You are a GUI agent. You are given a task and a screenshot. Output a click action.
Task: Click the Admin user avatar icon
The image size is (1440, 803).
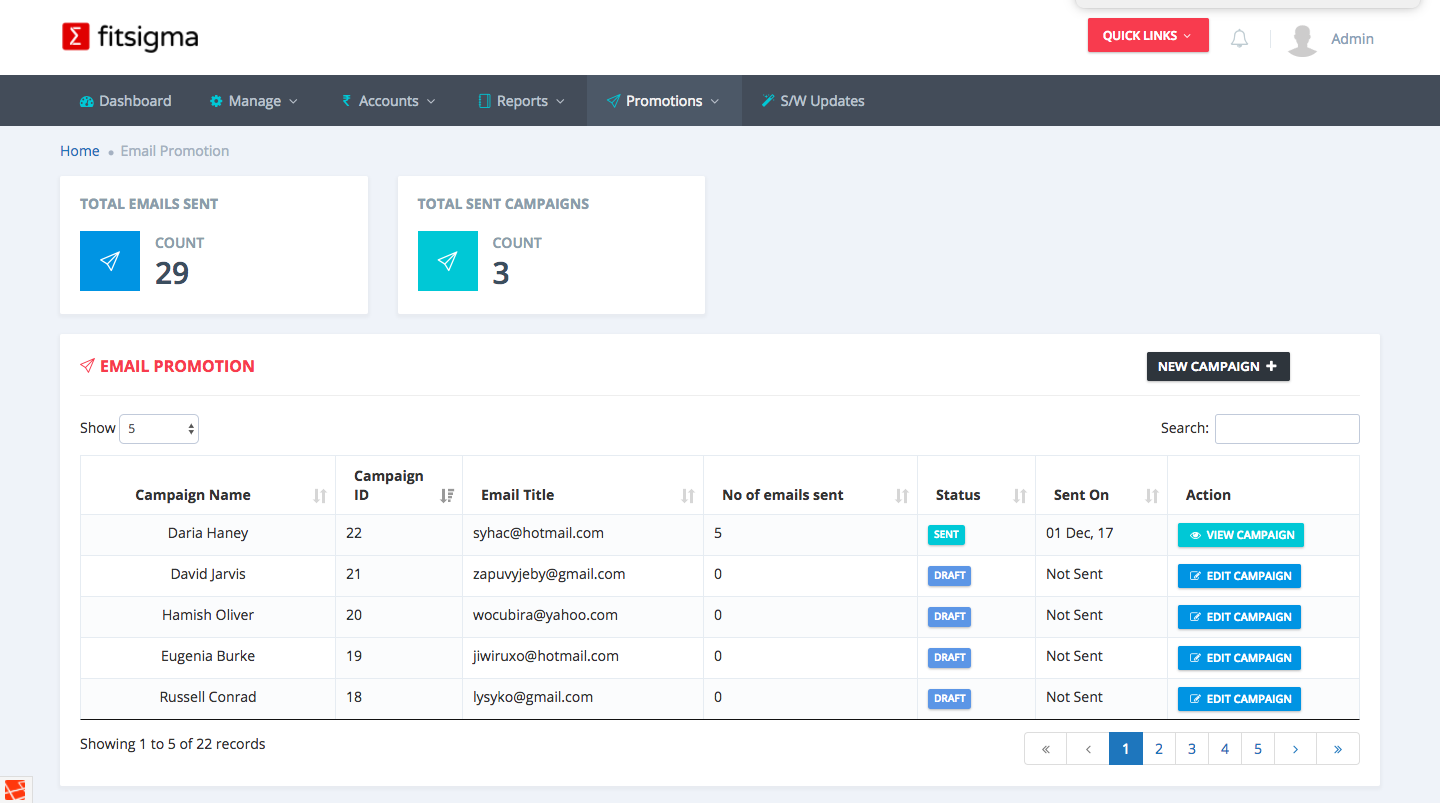[1302, 39]
